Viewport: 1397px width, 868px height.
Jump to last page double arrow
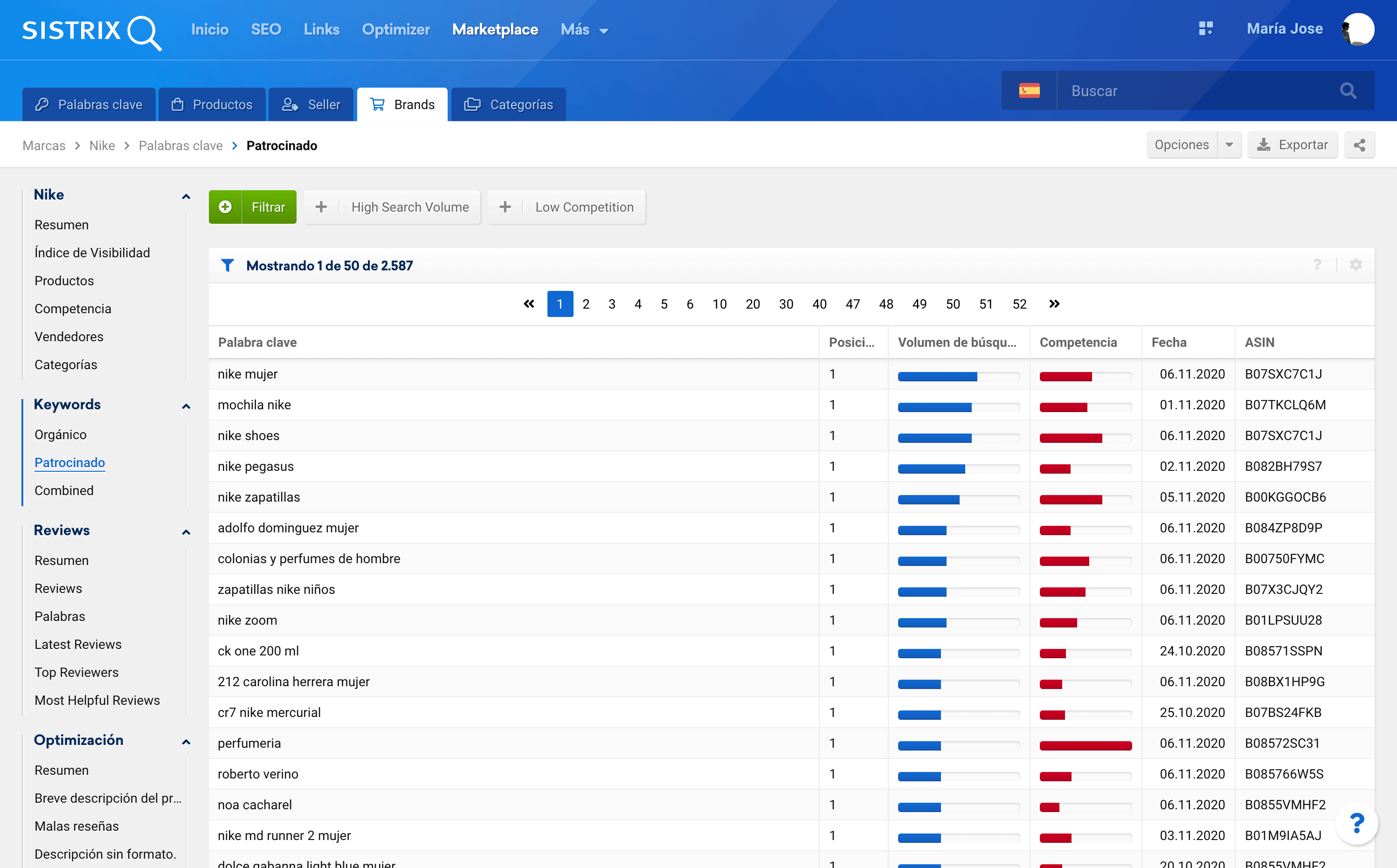pyautogui.click(x=1054, y=303)
